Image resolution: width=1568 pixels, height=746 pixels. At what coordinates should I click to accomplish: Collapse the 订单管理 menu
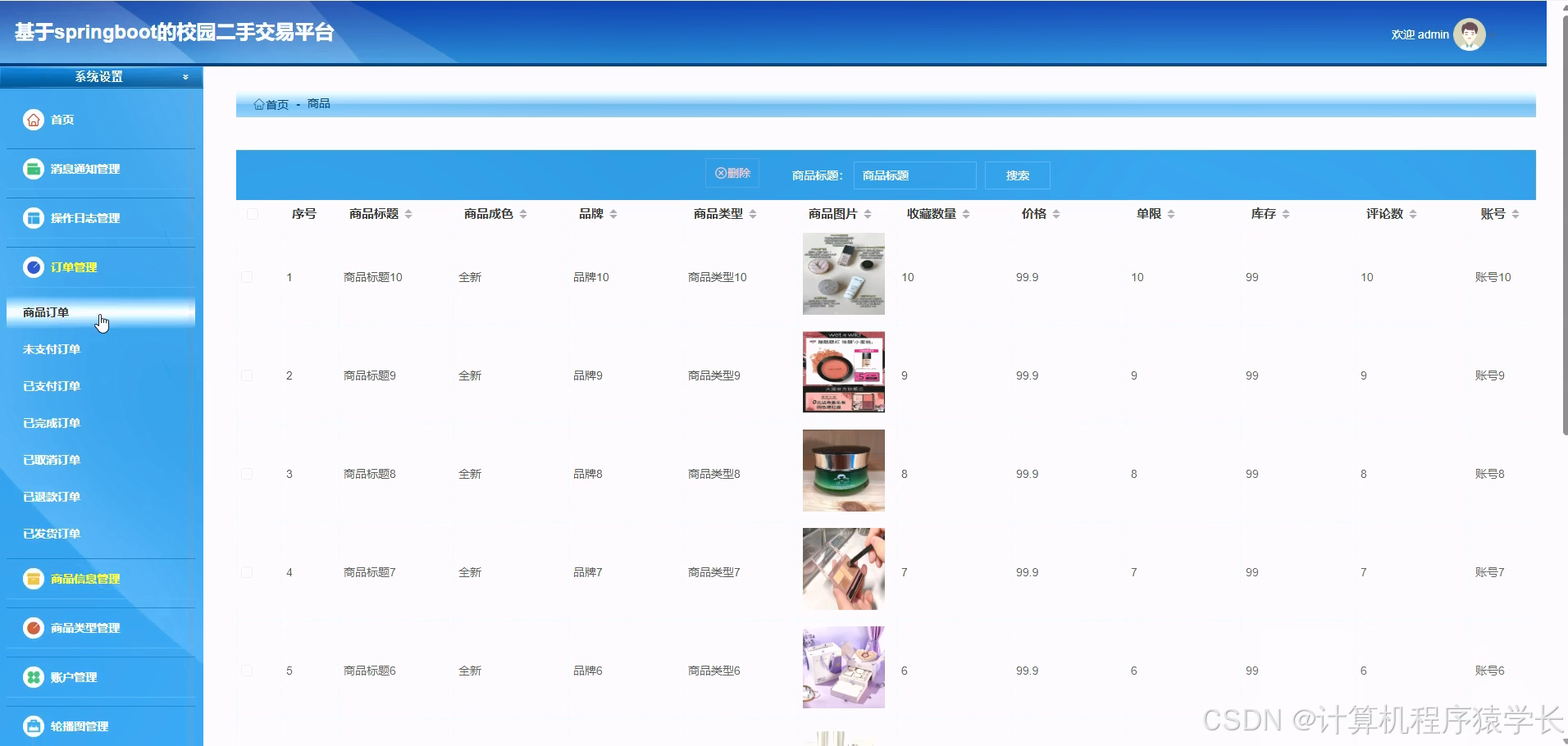click(x=74, y=267)
